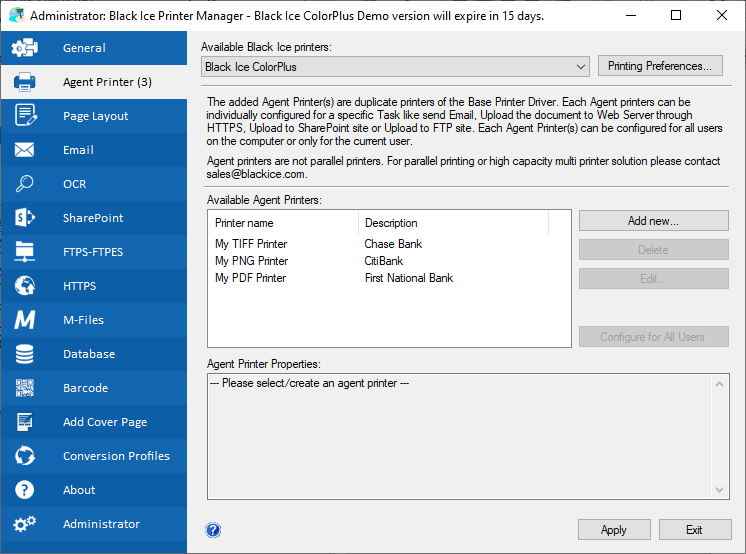Open the Database tab
Screen dimensions: 746x554
[x=89, y=354]
